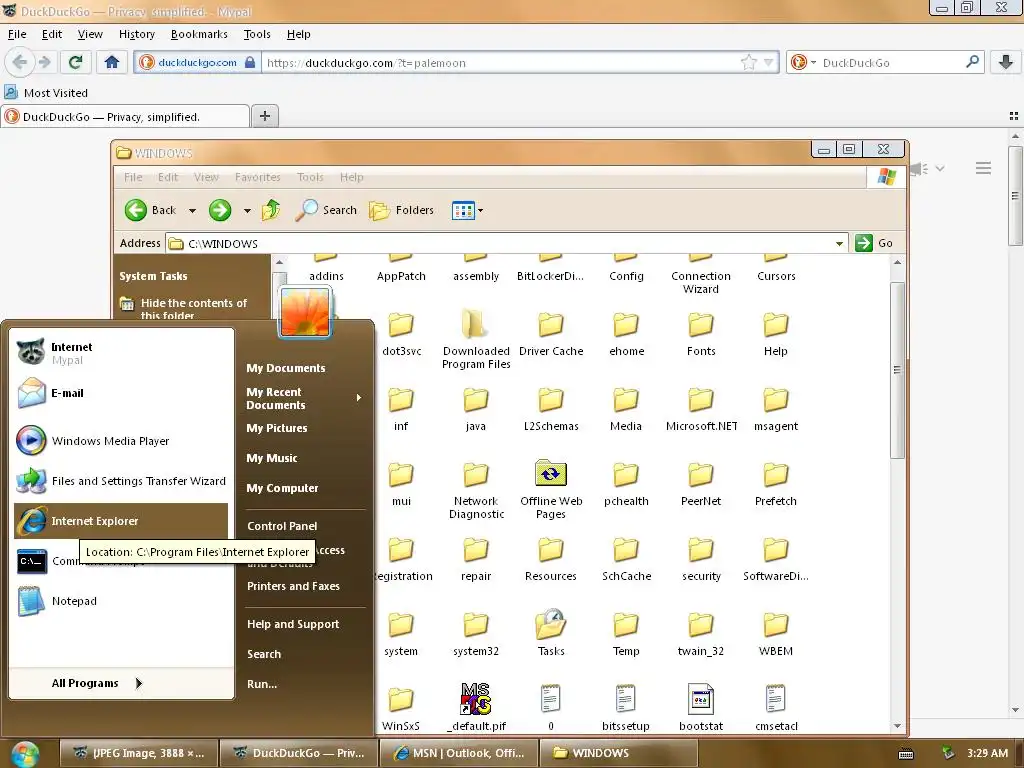Image resolution: width=1024 pixels, height=768 pixels.
Task: Switch to MSN Outlook taskbar button
Action: (x=459, y=753)
